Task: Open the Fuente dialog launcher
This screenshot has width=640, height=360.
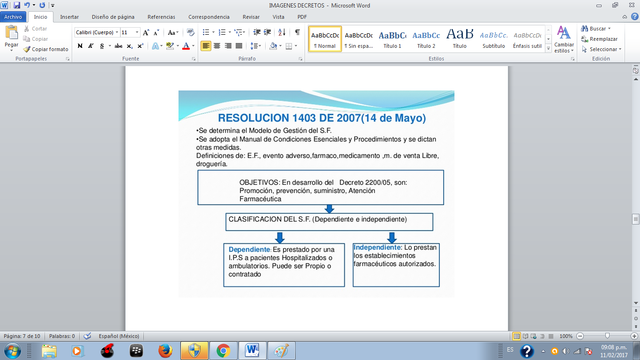Action: click(193, 59)
